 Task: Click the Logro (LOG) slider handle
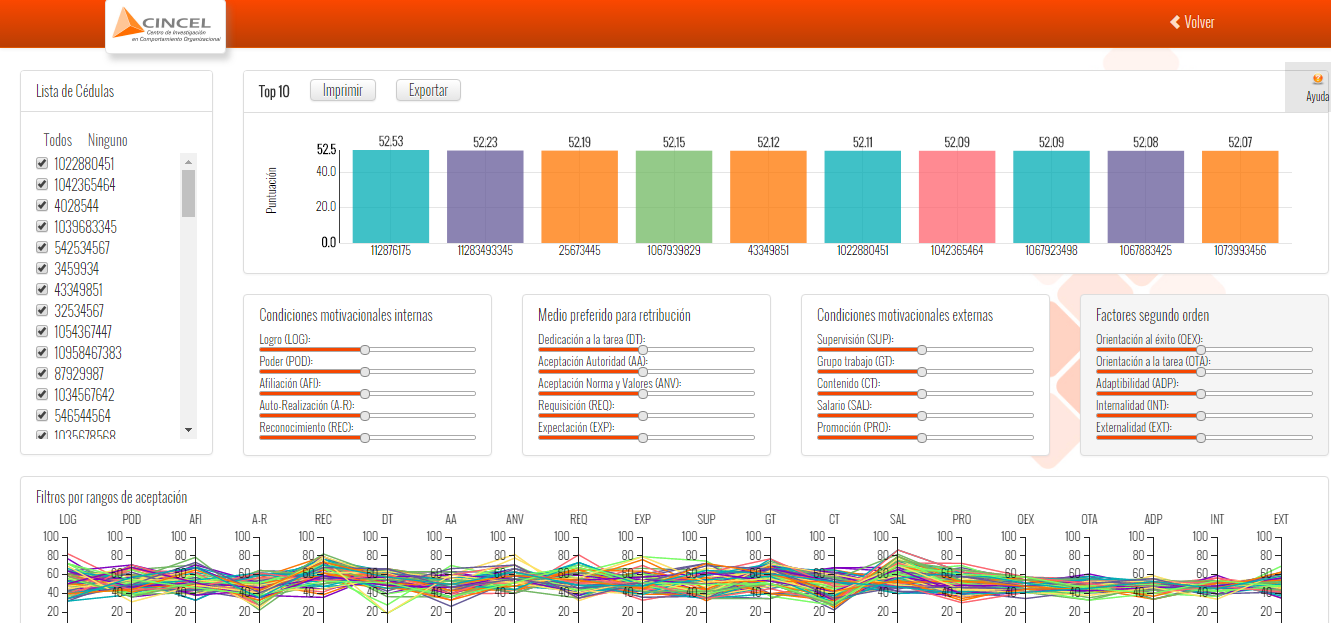click(365, 350)
